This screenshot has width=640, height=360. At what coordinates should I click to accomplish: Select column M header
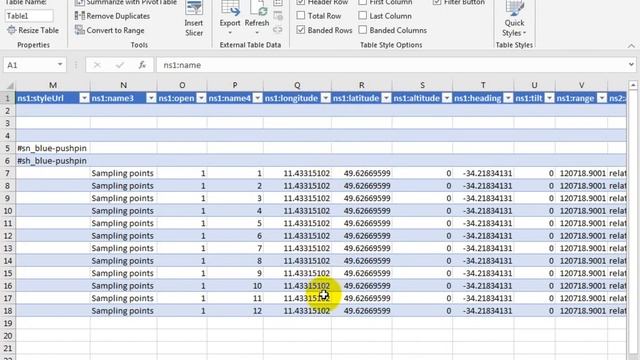click(53, 85)
